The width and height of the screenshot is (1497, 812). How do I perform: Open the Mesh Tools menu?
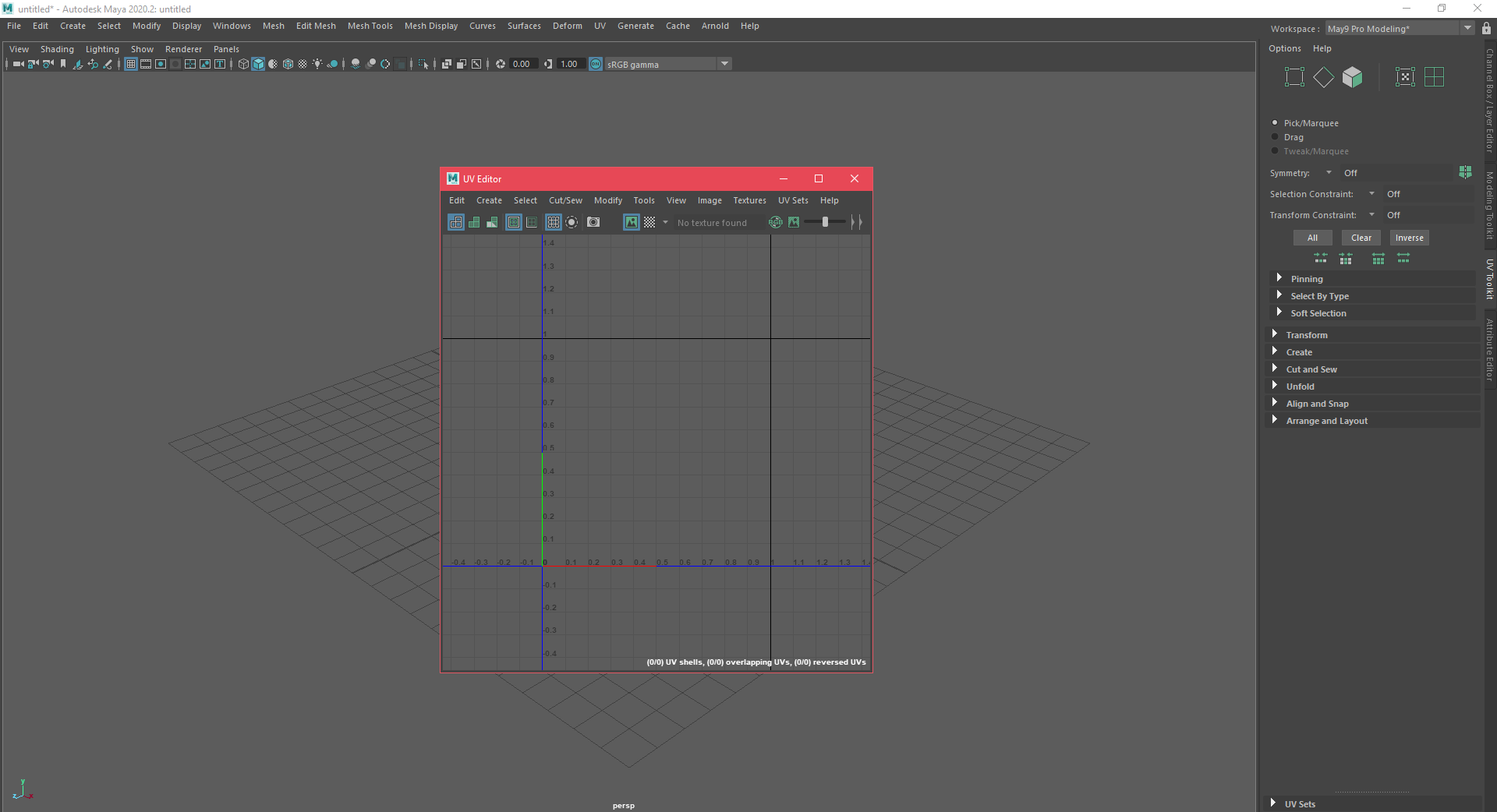pyautogui.click(x=370, y=26)
